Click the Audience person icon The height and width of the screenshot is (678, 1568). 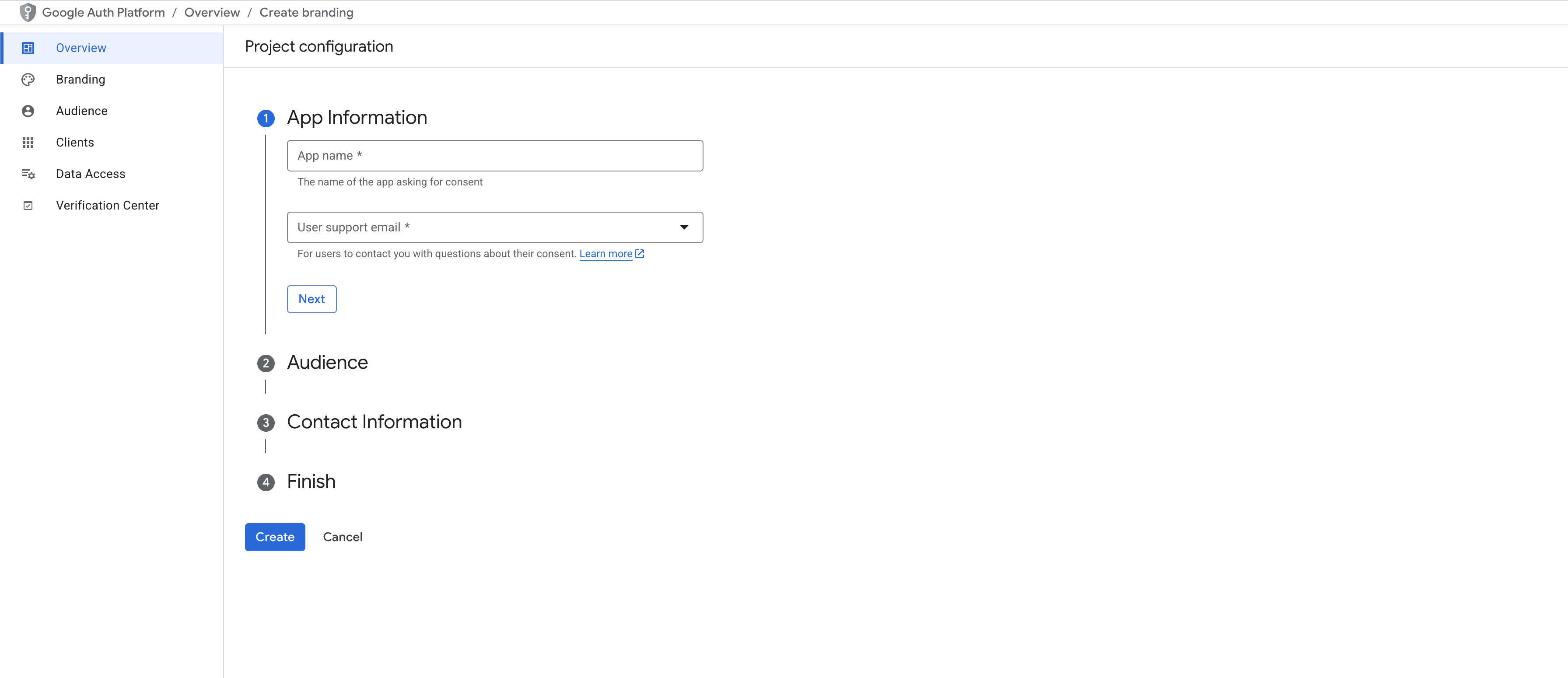28,111
